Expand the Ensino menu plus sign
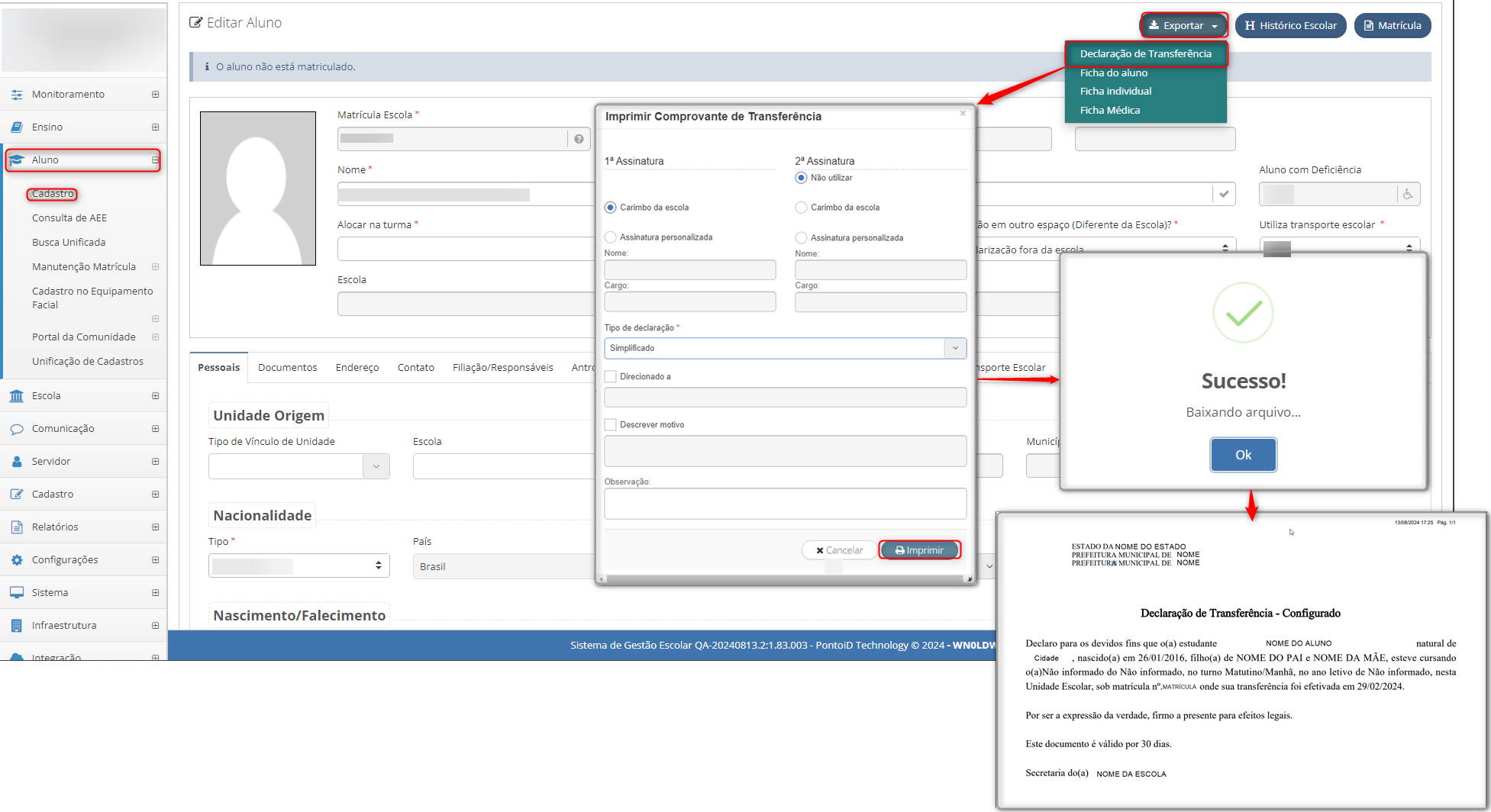 pyautogui.click(x=156, y=127)
